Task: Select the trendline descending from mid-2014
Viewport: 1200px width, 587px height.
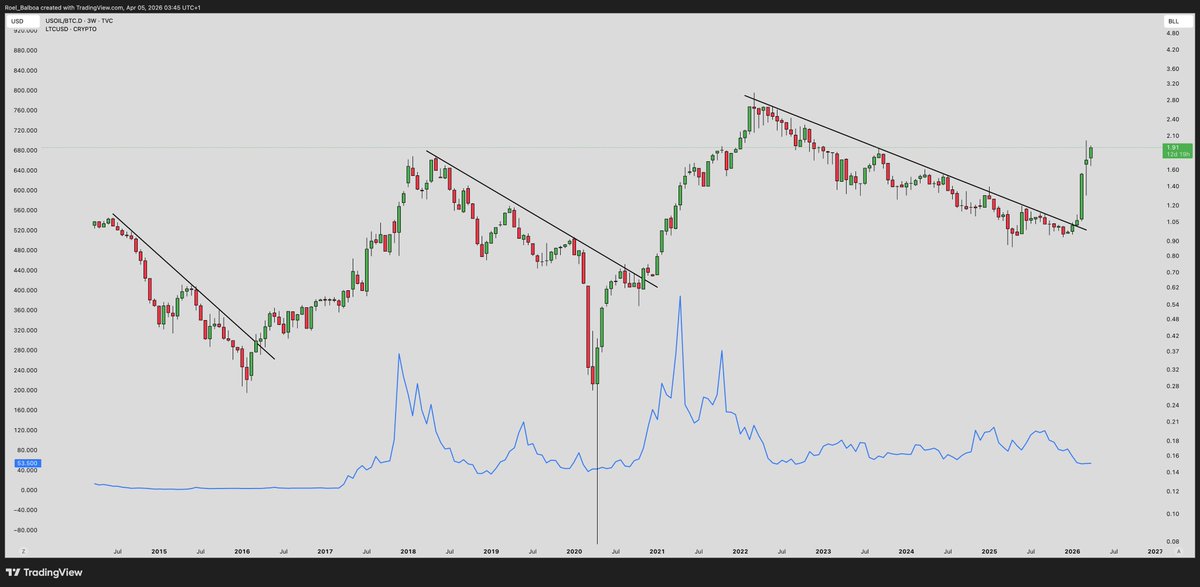Action: point(193,287)
